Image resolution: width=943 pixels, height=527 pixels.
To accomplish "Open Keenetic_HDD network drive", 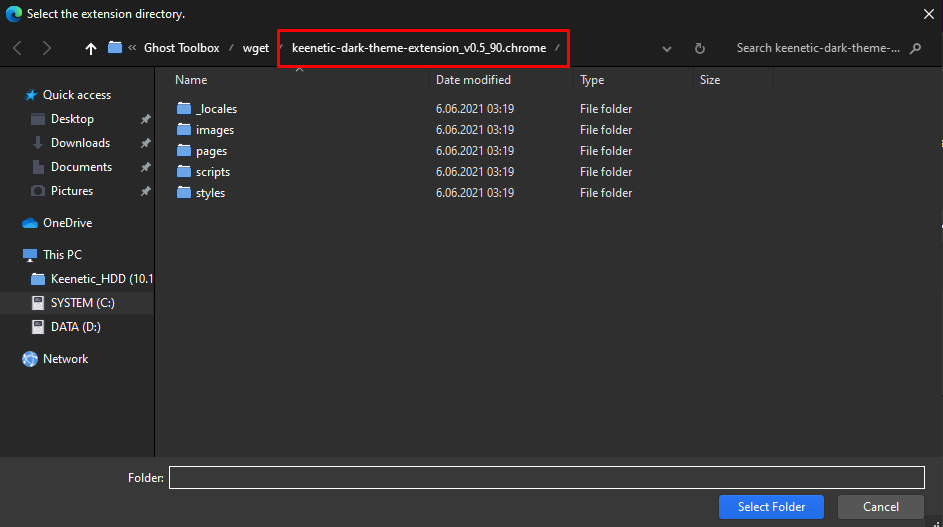I will point(102,279).
